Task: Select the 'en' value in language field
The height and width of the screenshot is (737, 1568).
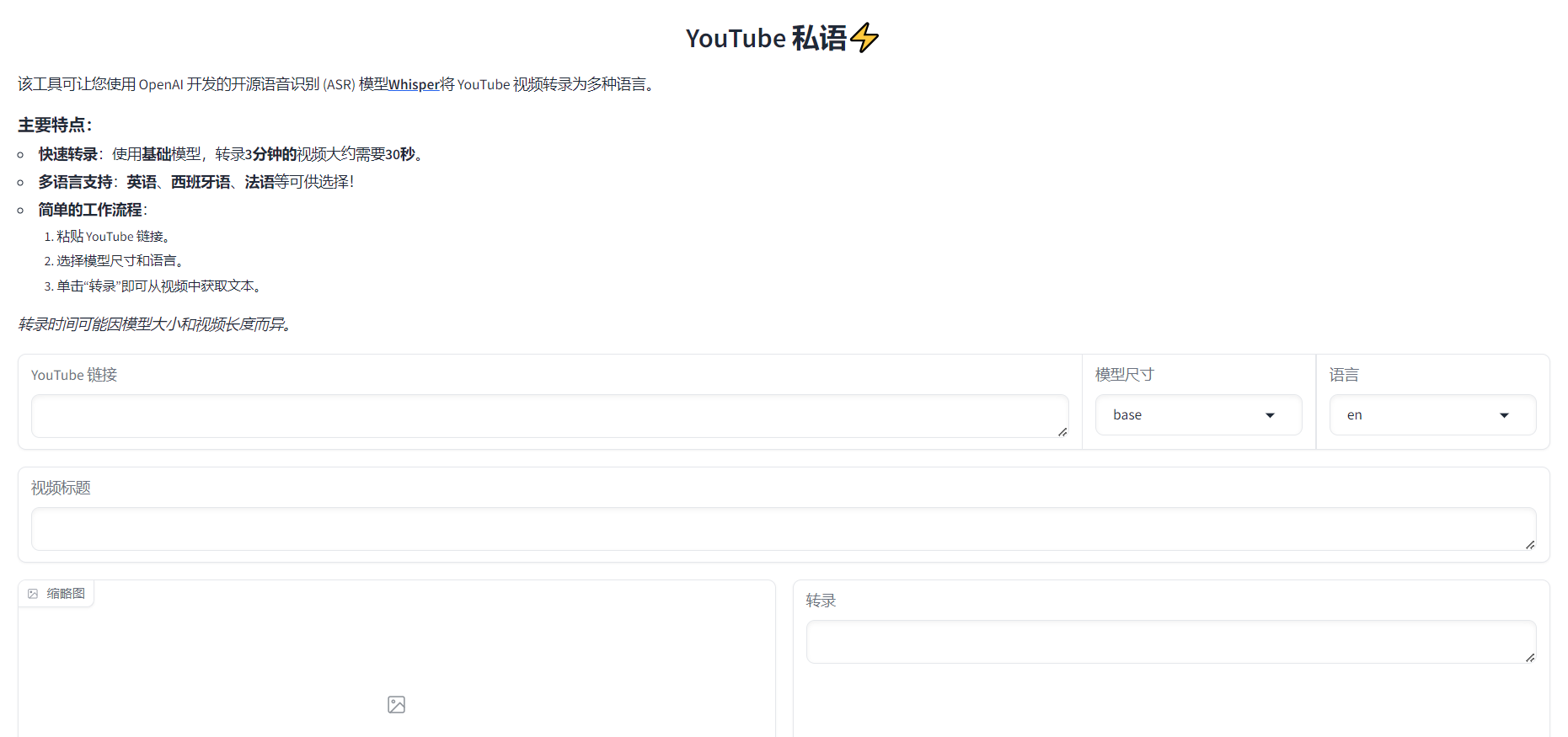Action: (1354, 415)
